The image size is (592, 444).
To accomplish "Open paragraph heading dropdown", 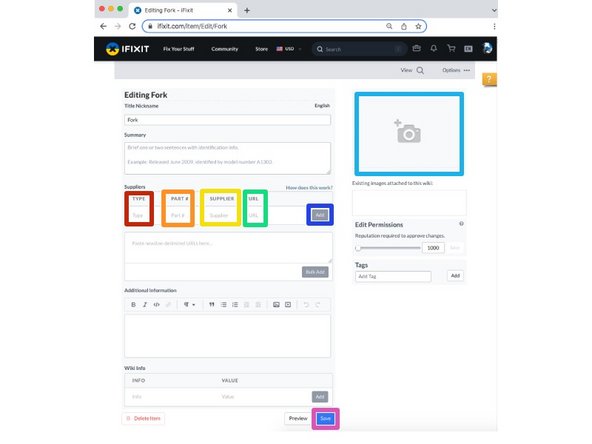I will point(190,304).
